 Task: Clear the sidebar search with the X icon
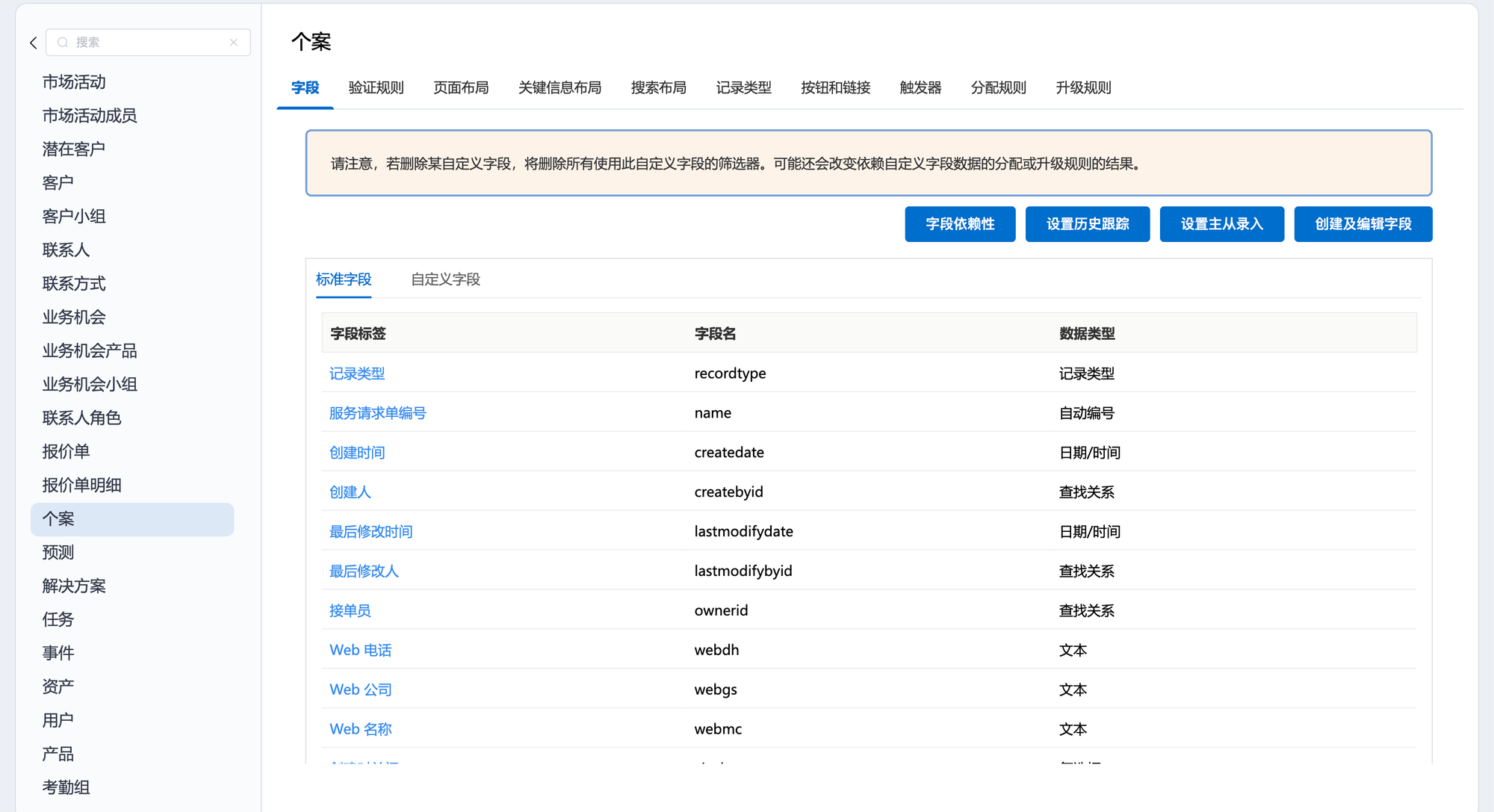point(234,43)
